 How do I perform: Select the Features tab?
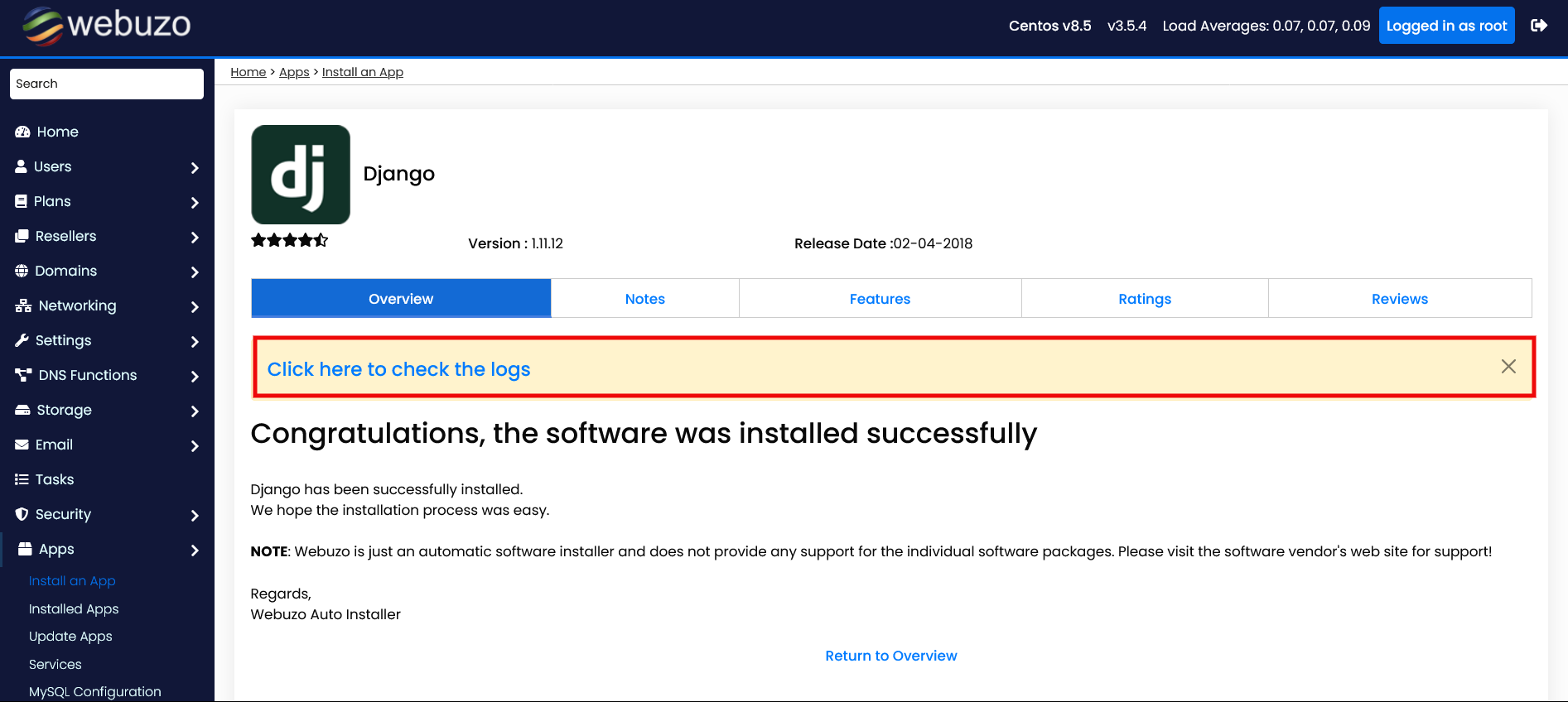[880, 299]
